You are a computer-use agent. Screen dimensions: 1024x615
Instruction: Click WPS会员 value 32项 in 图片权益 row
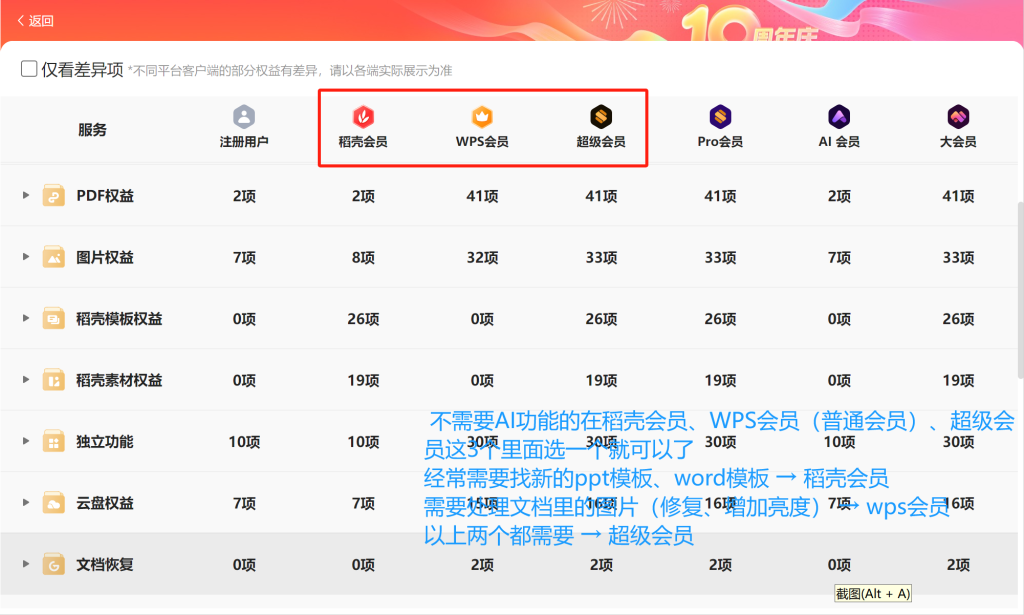(x=482, y=257)
